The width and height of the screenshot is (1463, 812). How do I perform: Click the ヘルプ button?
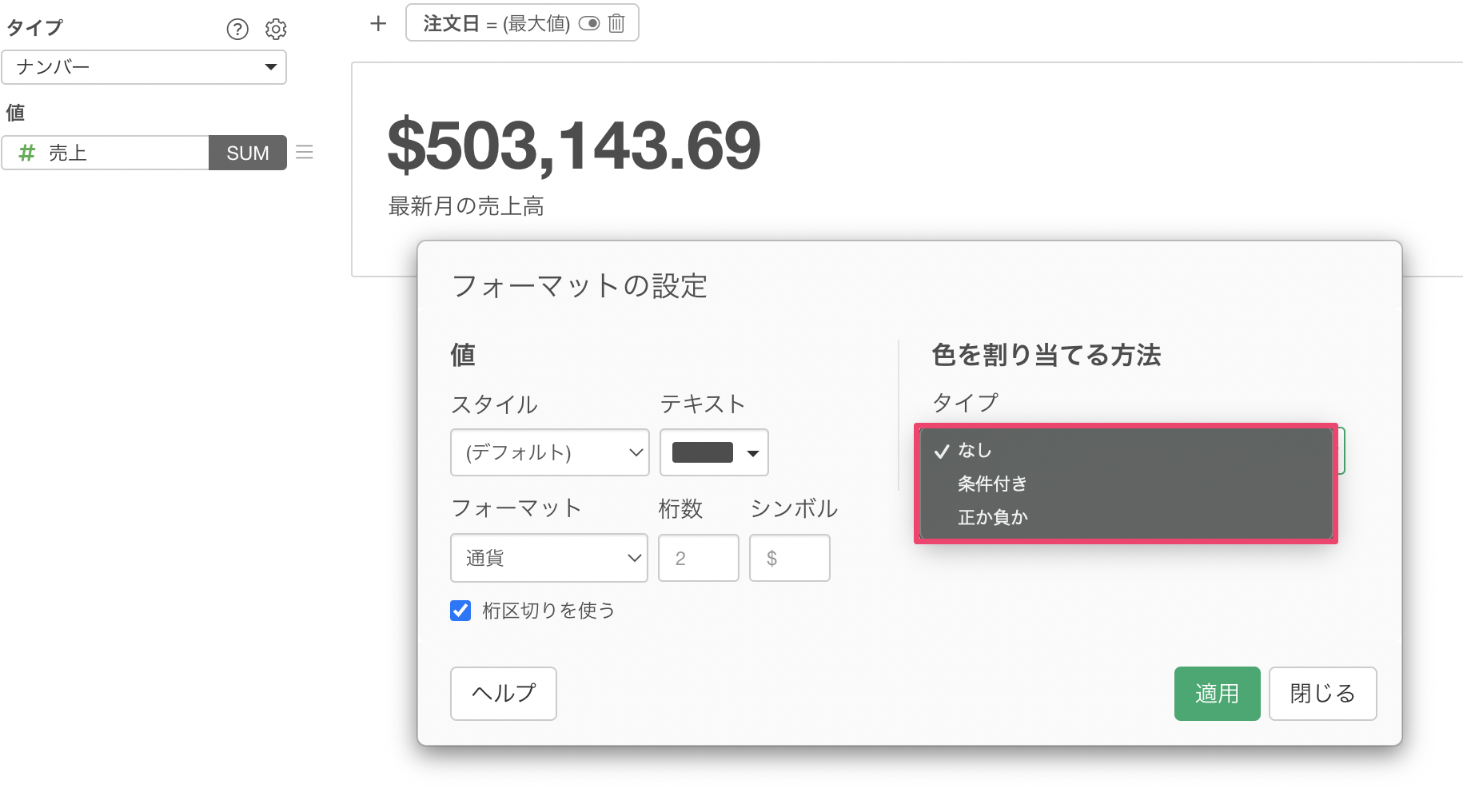point(504,694)
